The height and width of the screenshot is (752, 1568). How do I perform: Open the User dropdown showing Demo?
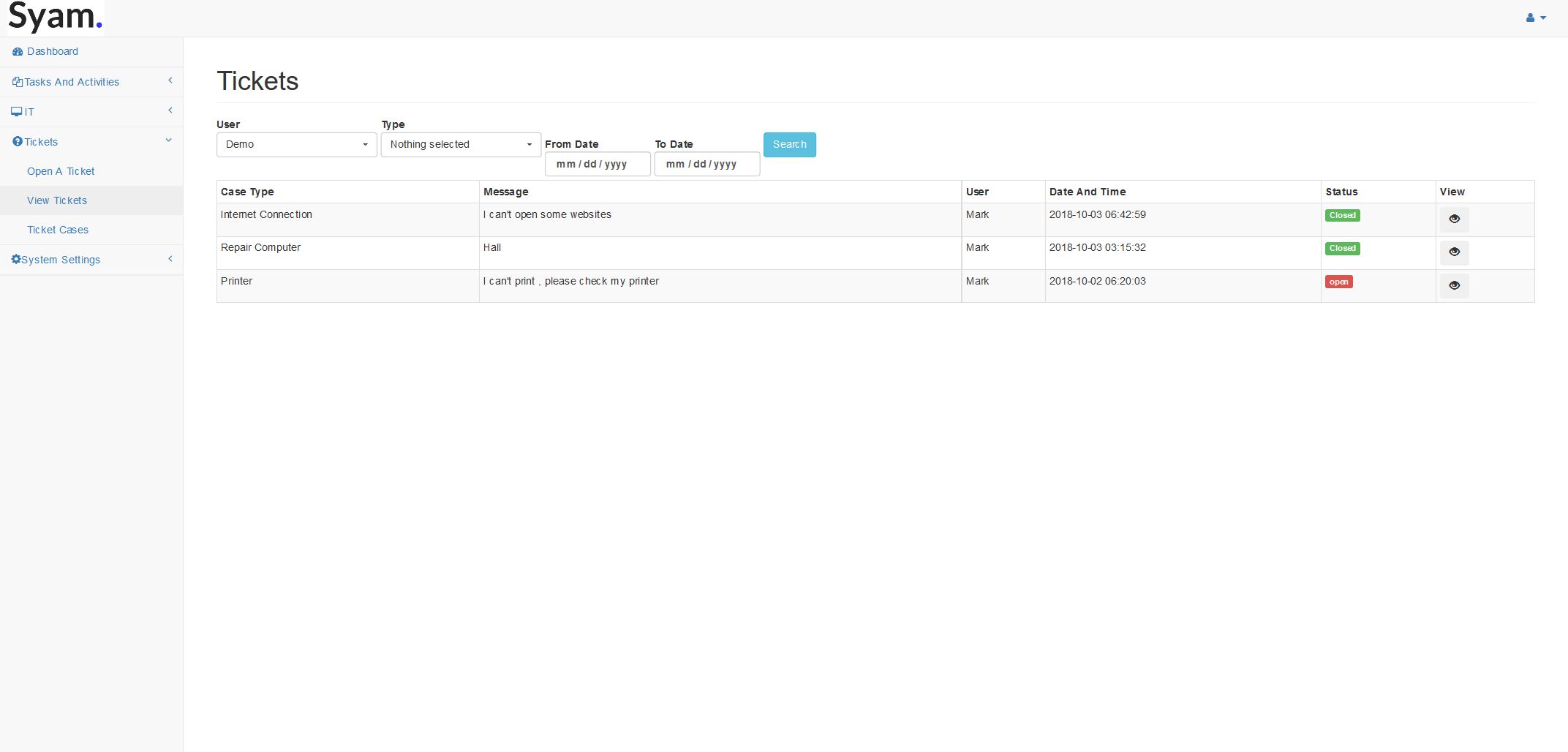click(x=296, y=145)
